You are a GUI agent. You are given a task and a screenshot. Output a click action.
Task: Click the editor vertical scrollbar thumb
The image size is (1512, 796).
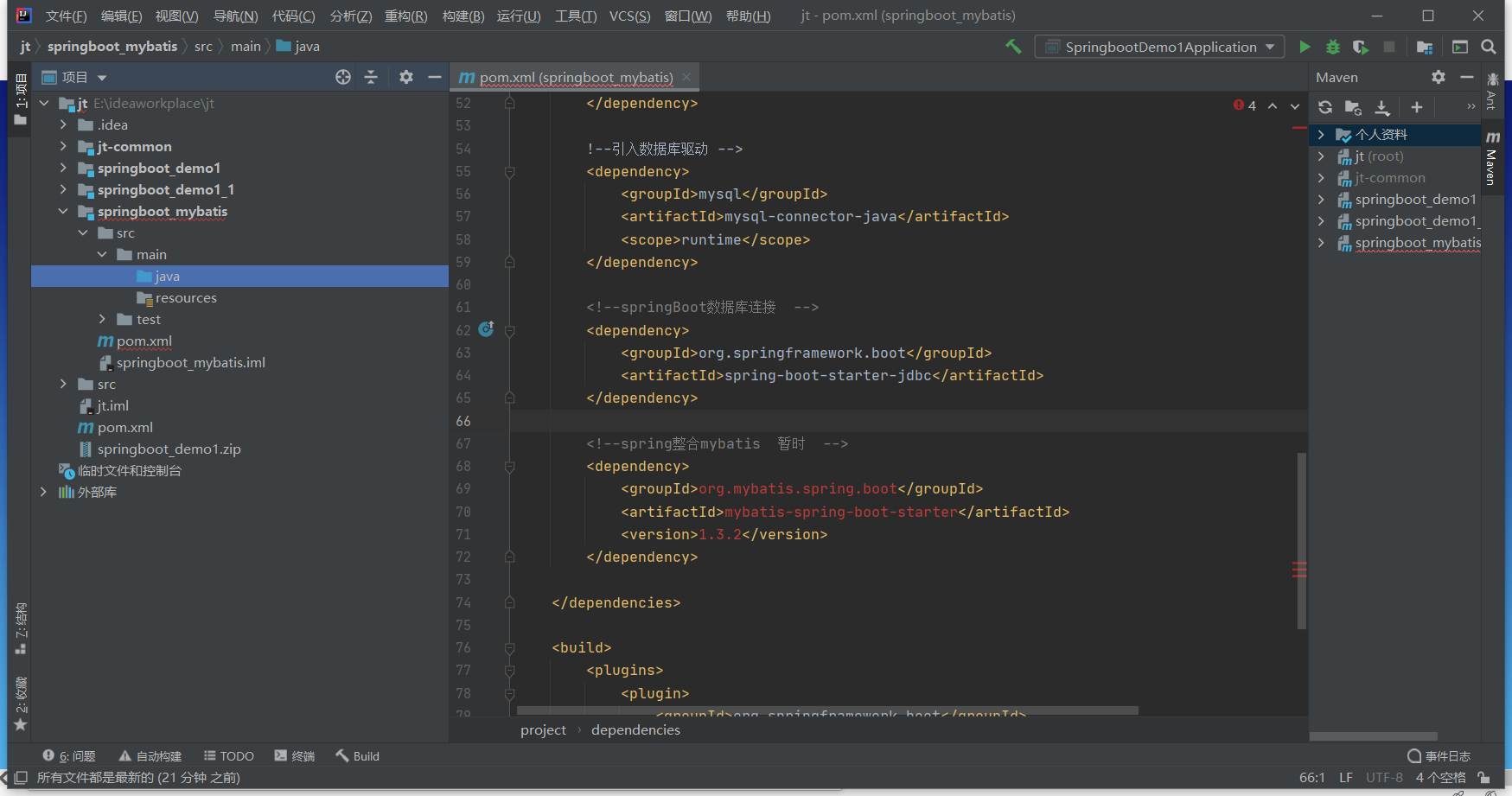coord(1301,541)
